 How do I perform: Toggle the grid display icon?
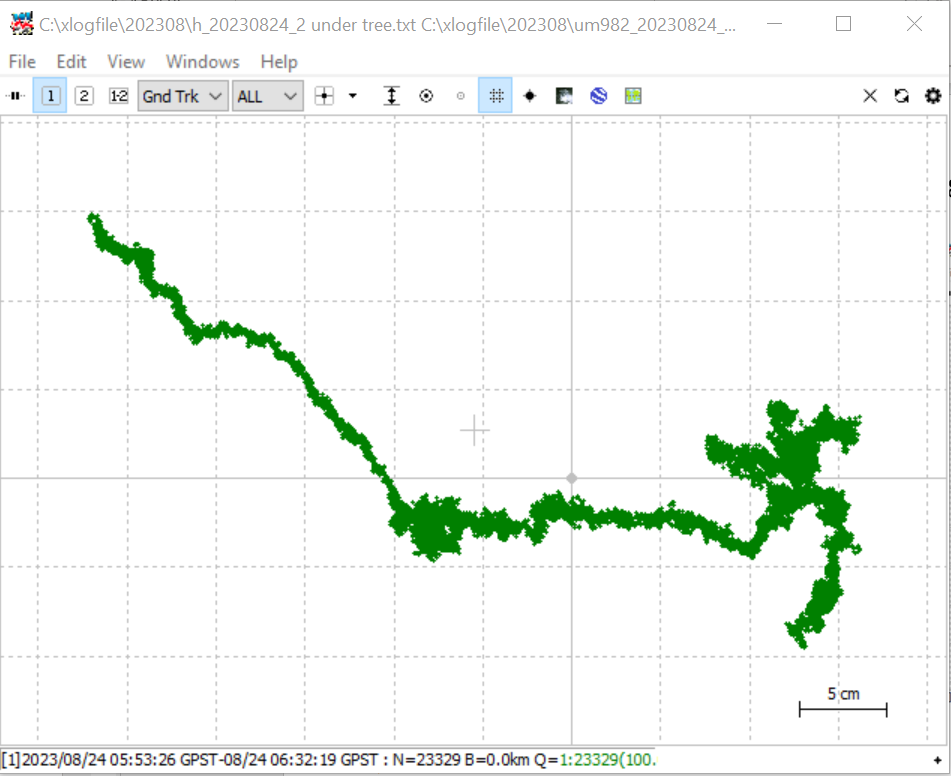[496, 95]
